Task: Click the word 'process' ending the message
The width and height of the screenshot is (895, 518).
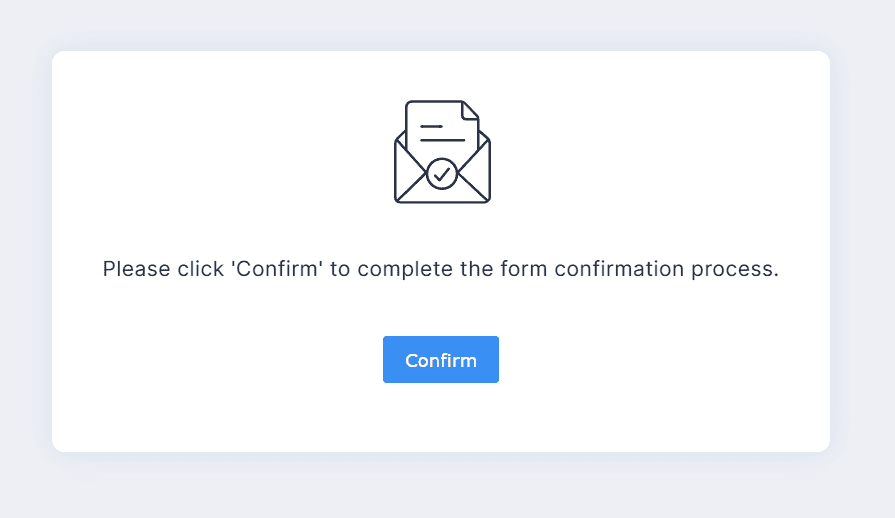Action: click(x=736, y=269)
